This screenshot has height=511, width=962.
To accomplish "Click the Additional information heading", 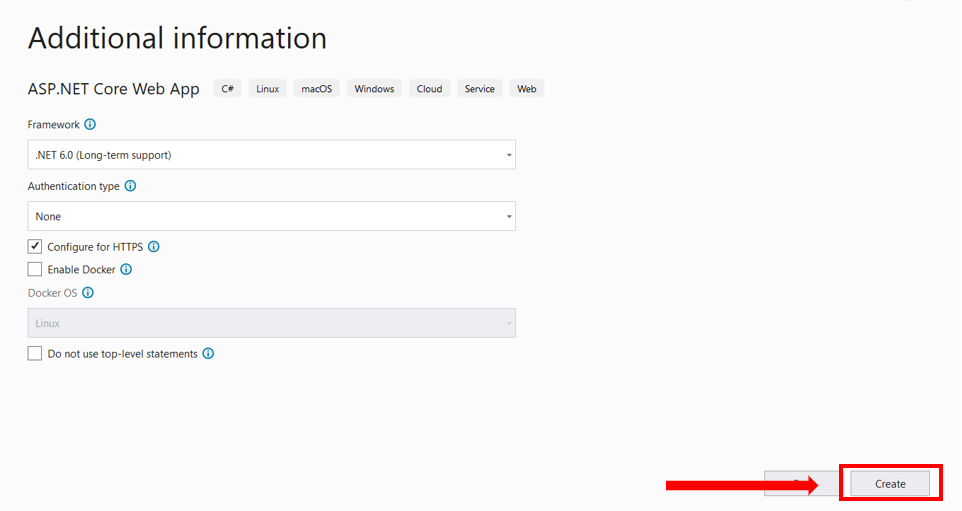I will click(x=177, y=38).
